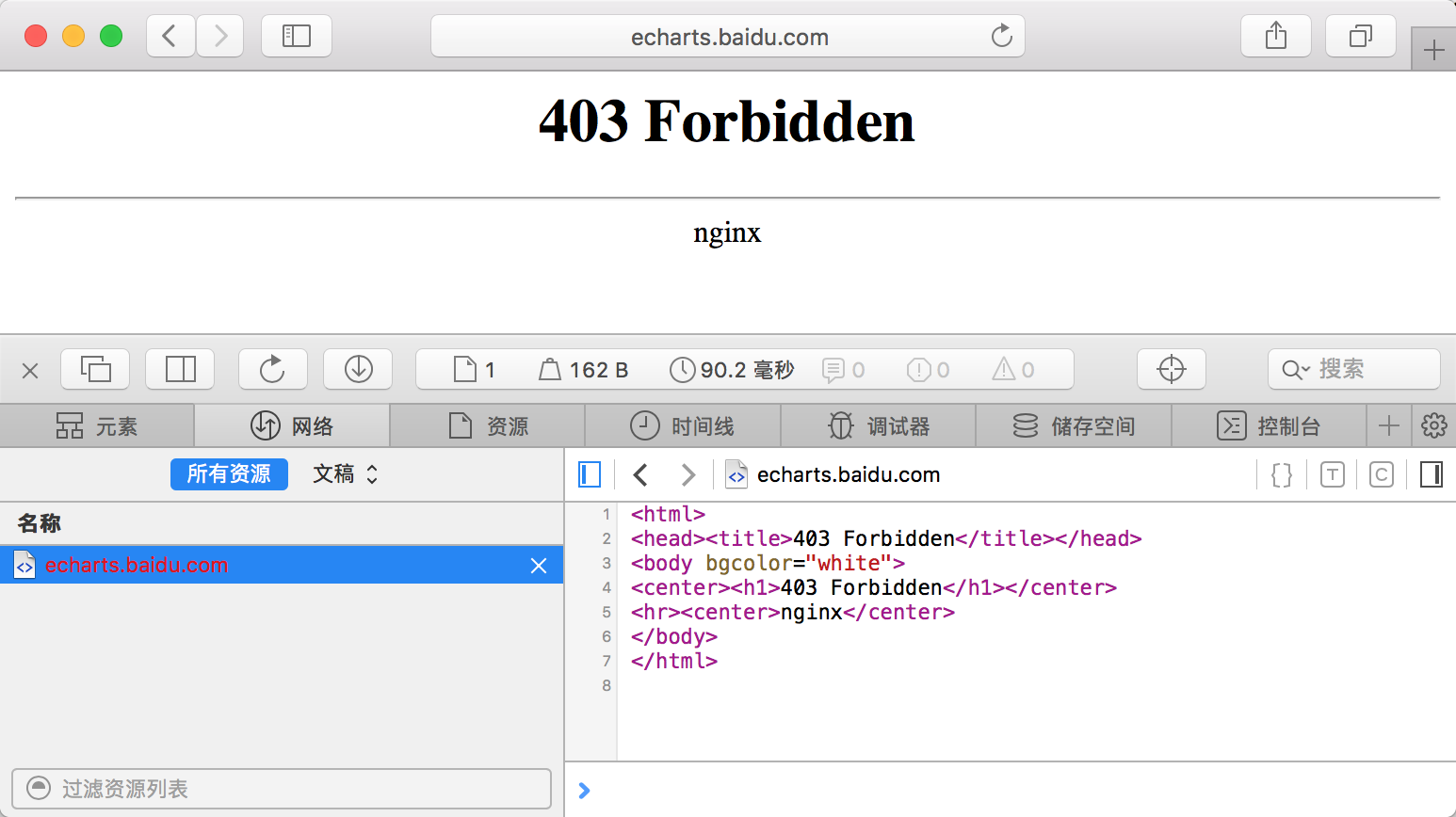The image size is (1456, 817).
Task: Show all tabs overview
Action: pyautogui.click(x=1361, y=37)
